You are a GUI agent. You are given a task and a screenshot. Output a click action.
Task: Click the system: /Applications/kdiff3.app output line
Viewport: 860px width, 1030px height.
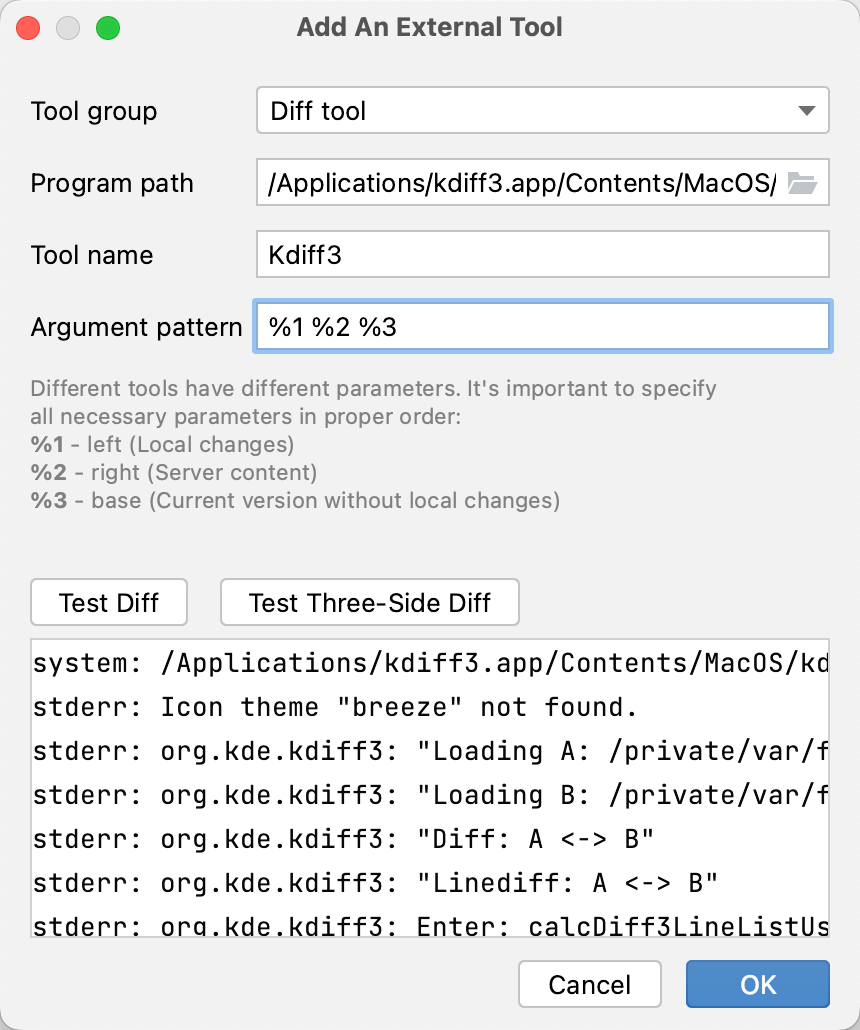click(430, 663)
